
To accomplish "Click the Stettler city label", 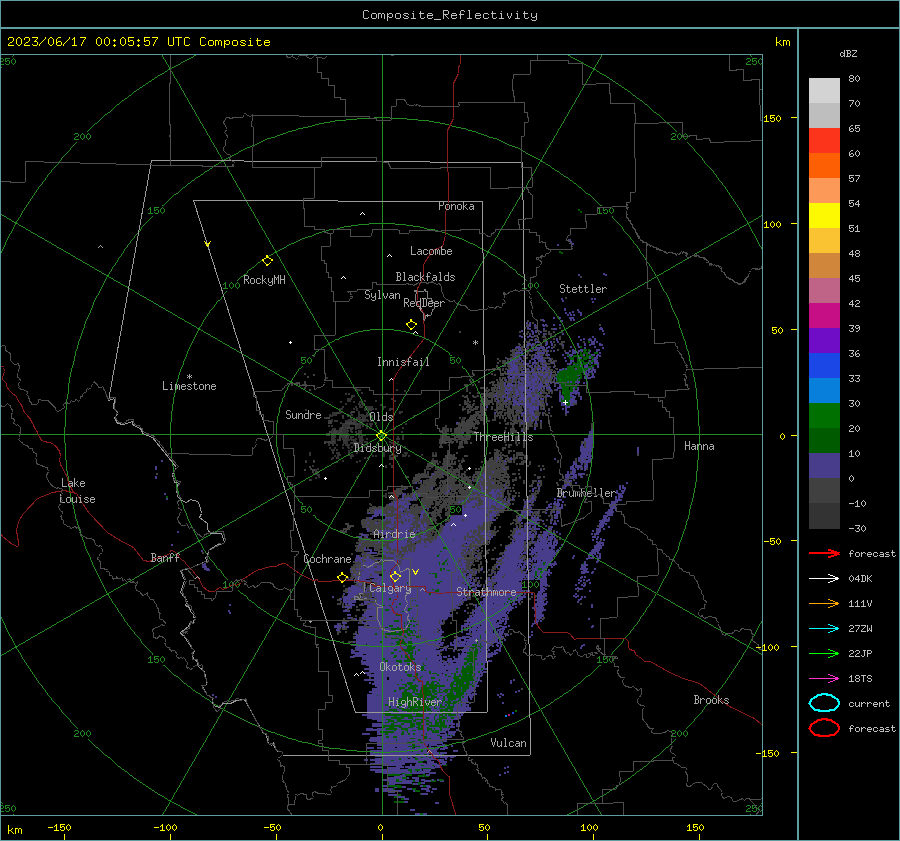I will coord(583,289).
